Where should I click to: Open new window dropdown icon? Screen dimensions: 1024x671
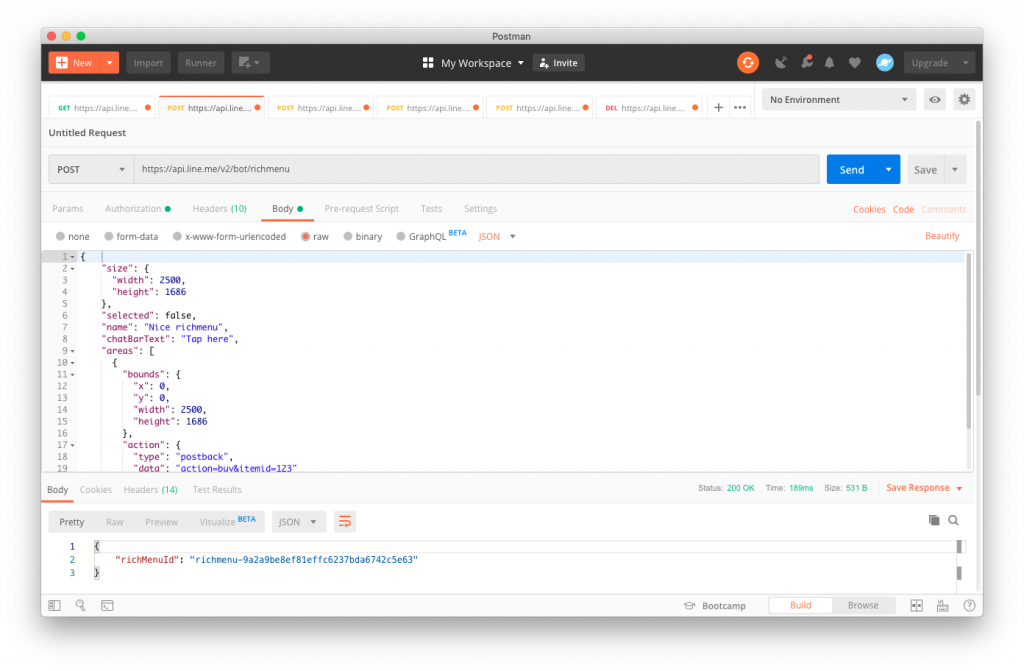click(250, 63)
